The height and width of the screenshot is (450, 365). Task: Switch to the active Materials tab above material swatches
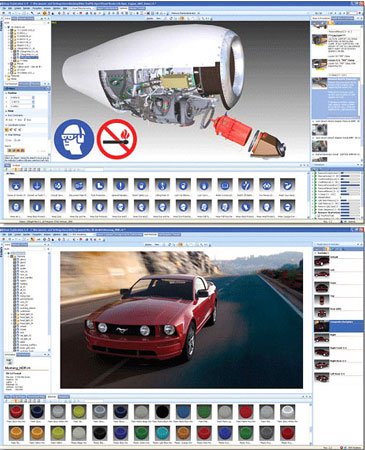click(x=52, y=397)
